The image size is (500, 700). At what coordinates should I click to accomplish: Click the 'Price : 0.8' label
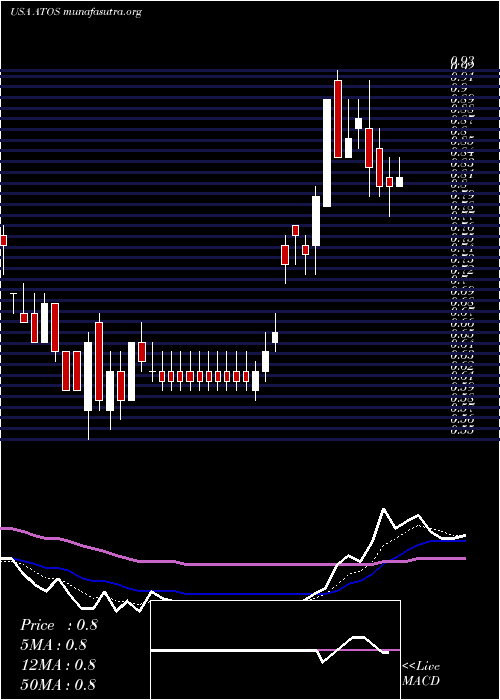click(58, 625)
